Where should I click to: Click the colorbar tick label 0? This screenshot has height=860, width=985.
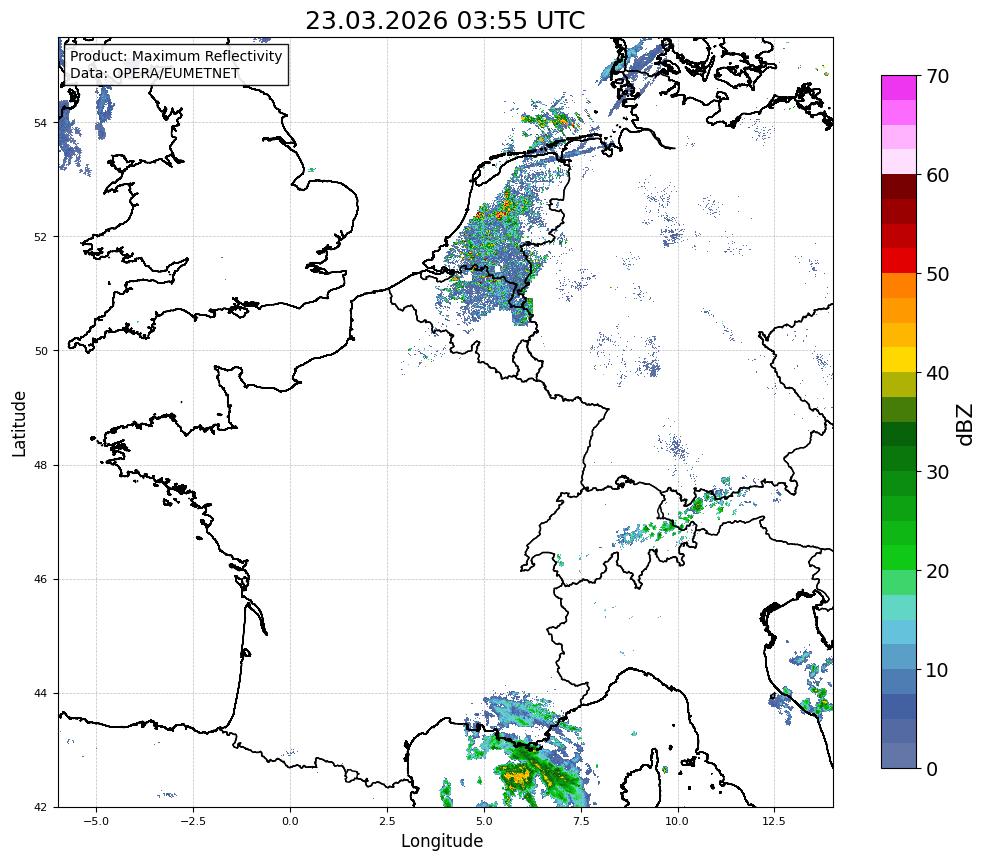tap(932, 769)
